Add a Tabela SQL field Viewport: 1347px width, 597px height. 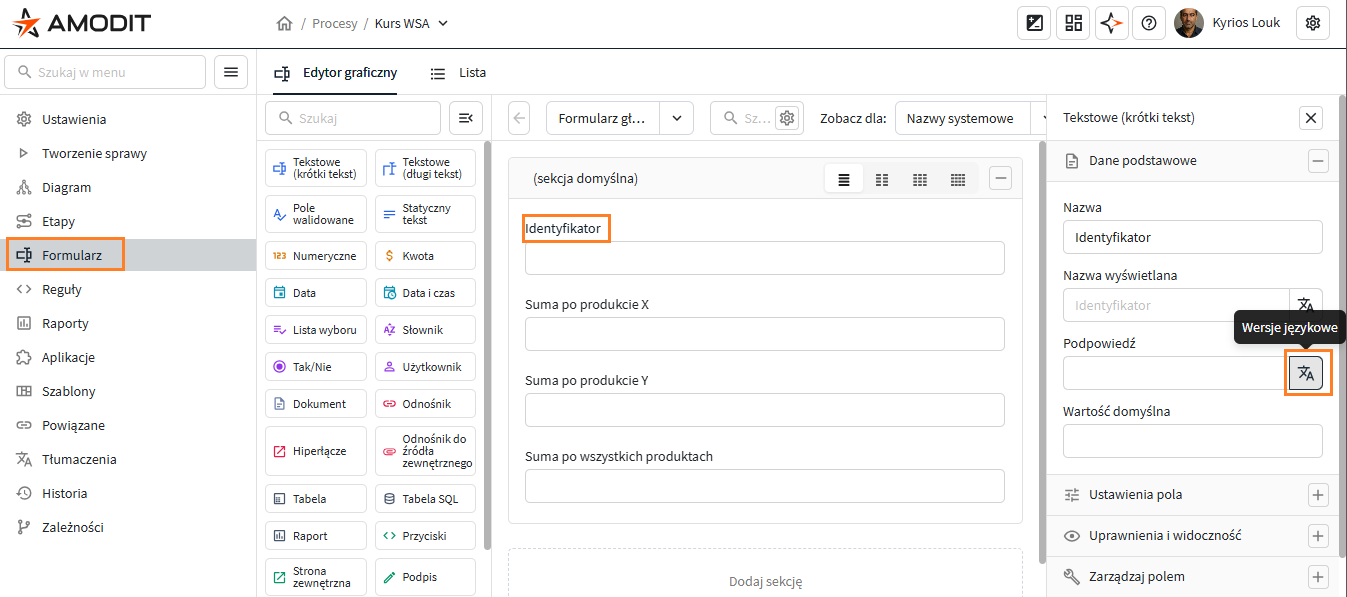(x=425, y=499)
